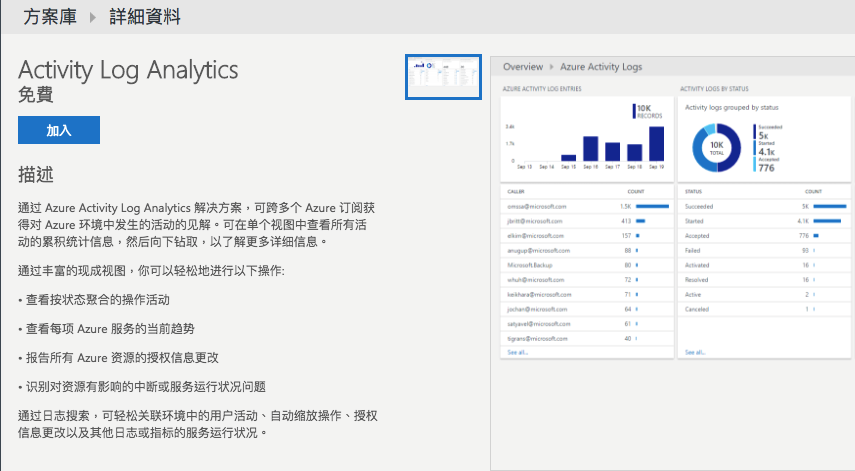The width and height of the screenshot is (855, 471).
Task: Select the 詳細資料 breadcrumb item
Action: click(x=144, y=17)
